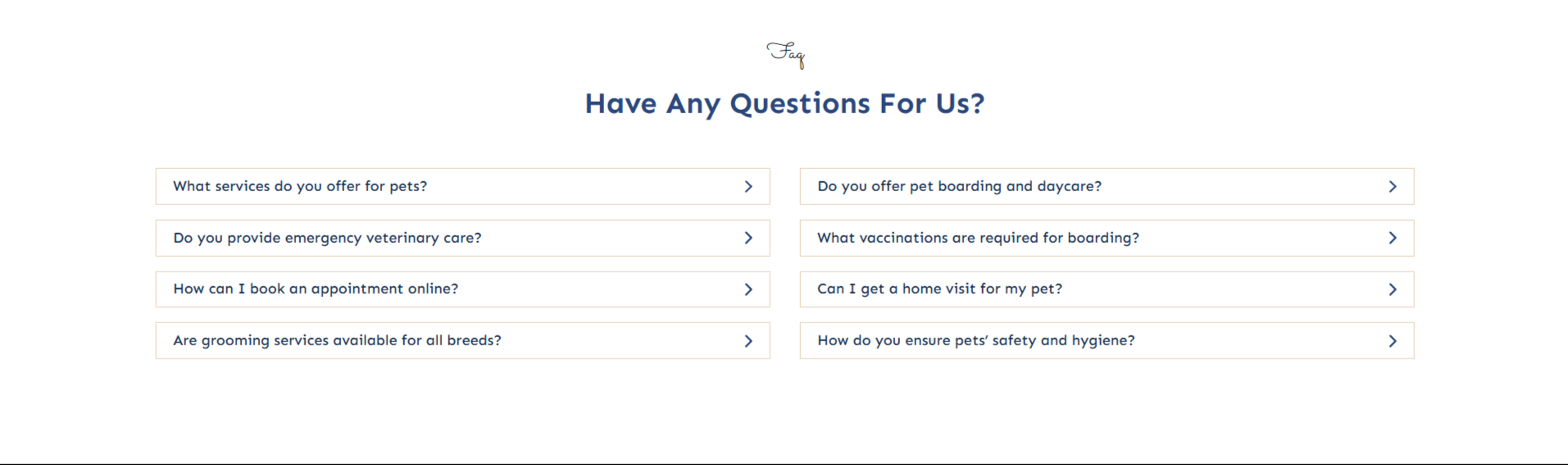1568x465 pixels.
Task: Expand 'Are grooming services available for all breeds?'
Action: [337, 340]
